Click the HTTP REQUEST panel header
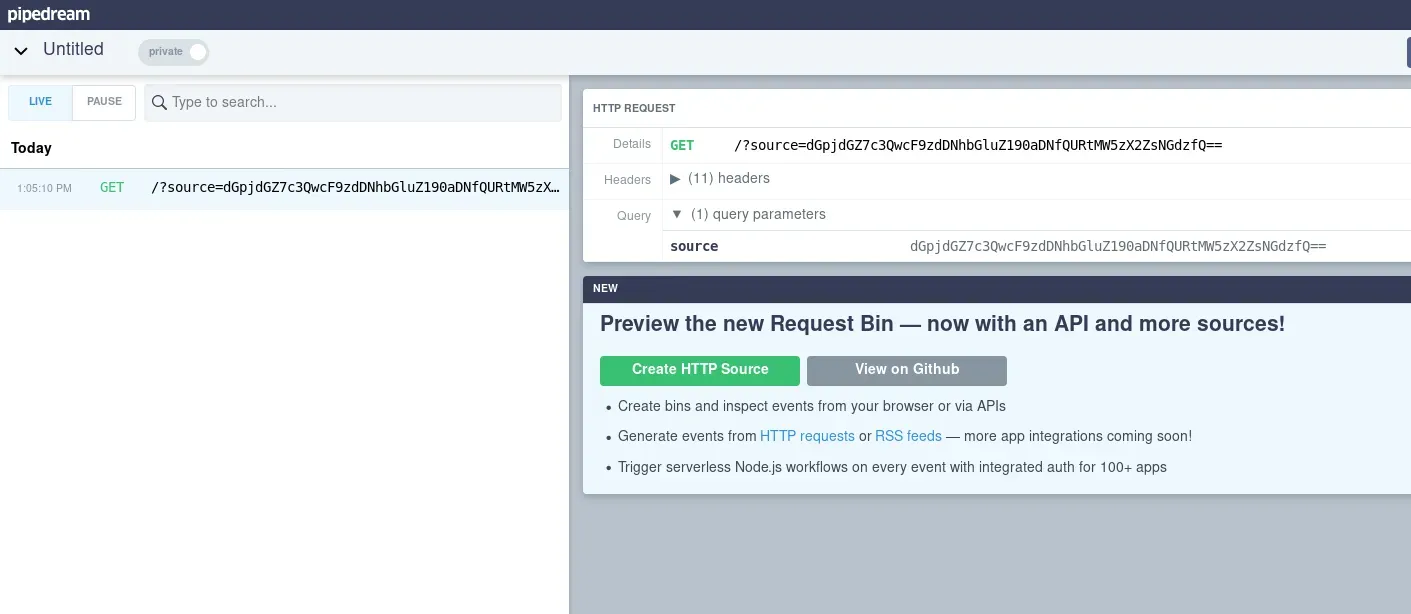 [x=634, y=108]
